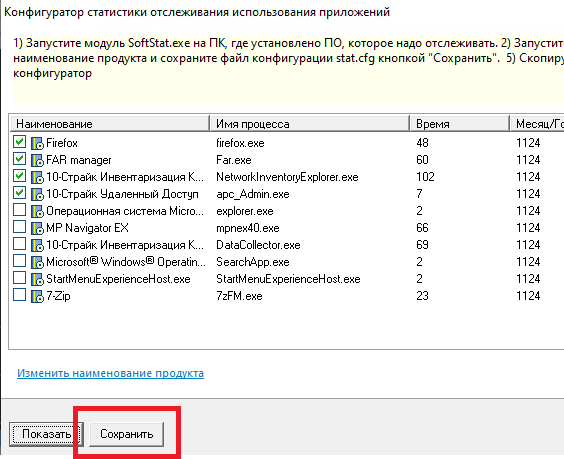Uncheck the FAR manager checkbox
The height and width of the screenshot is (459, 564).
[19, 159]
